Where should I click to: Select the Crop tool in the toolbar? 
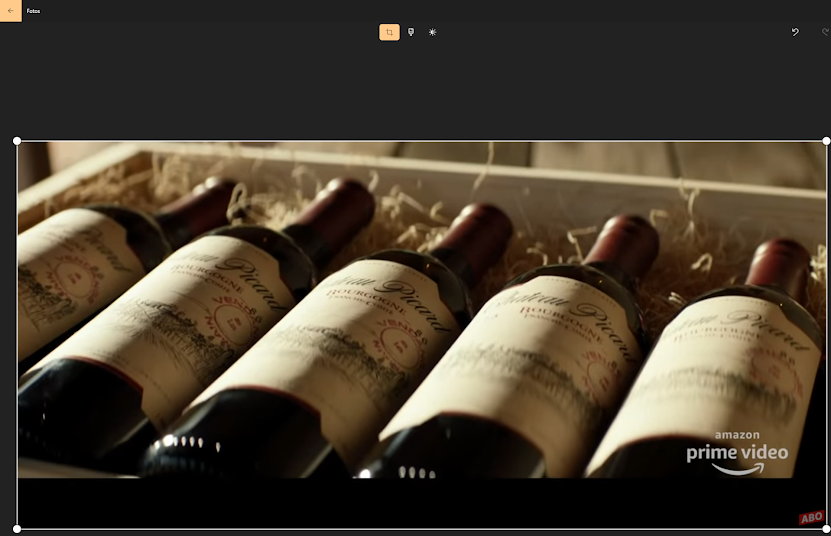[x=389, y=32]
